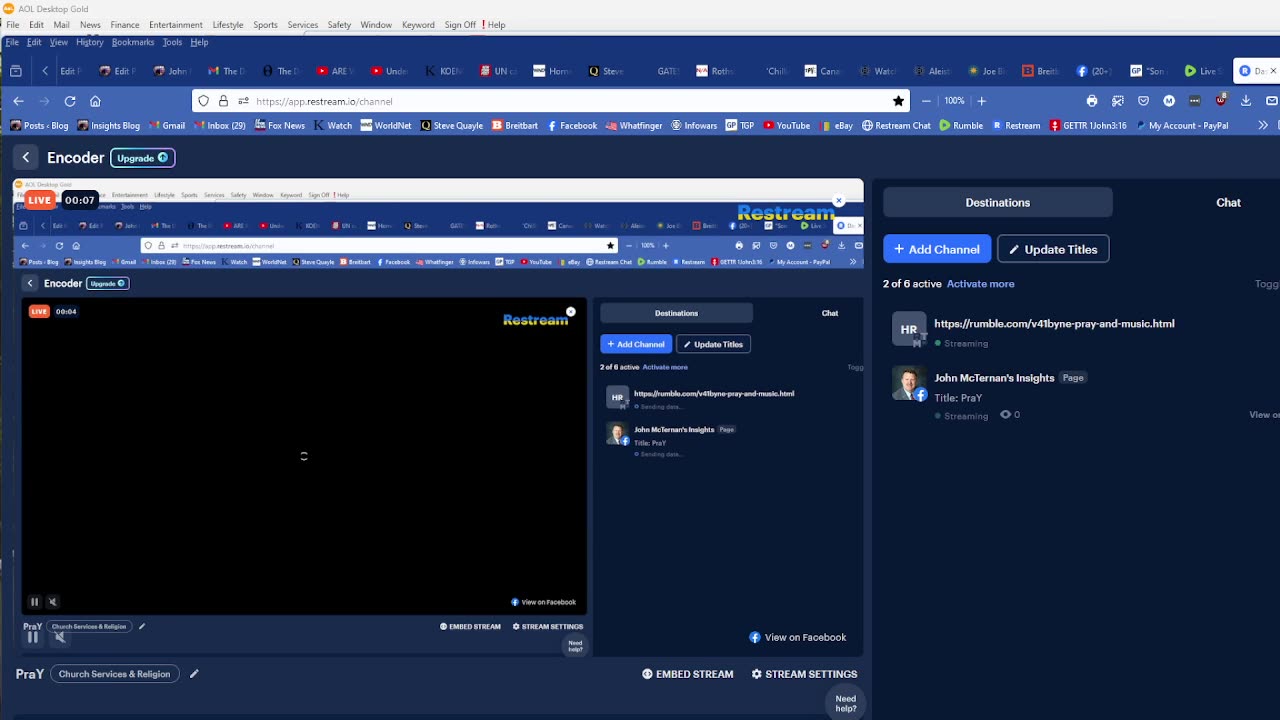The height and width of the screenshot is (720, 1280).
Task: Click the Upgrade button
Action: (x=142, y=158)
